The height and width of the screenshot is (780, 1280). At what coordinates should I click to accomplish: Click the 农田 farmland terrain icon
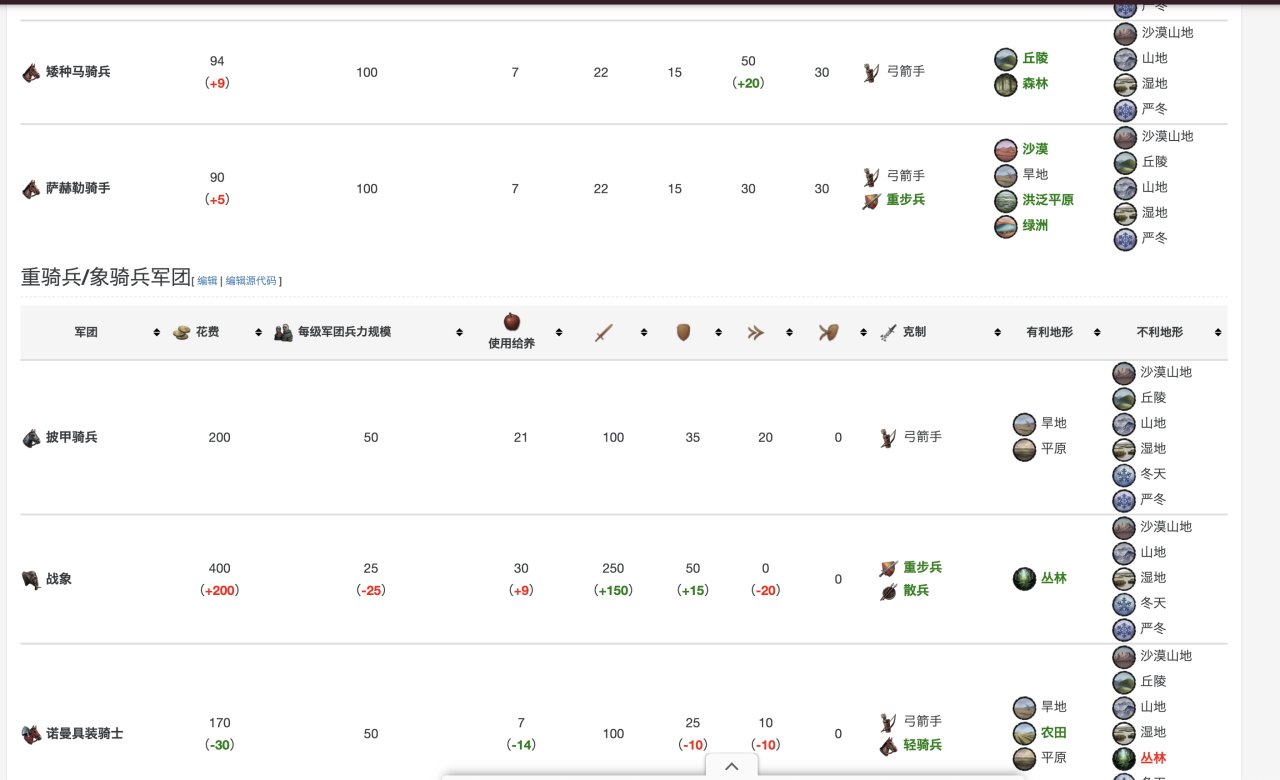coord(1024,733)
